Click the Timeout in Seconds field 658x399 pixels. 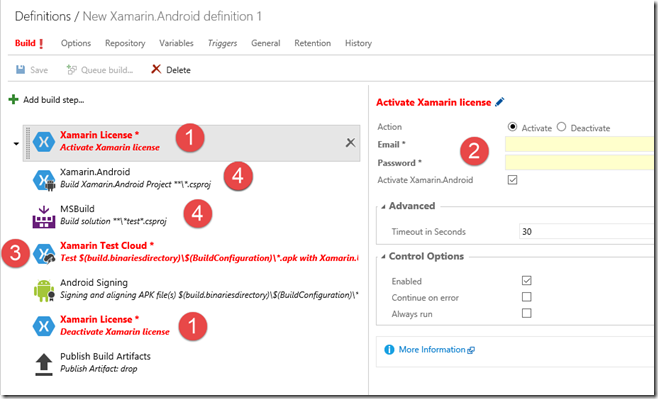point(586,231)
